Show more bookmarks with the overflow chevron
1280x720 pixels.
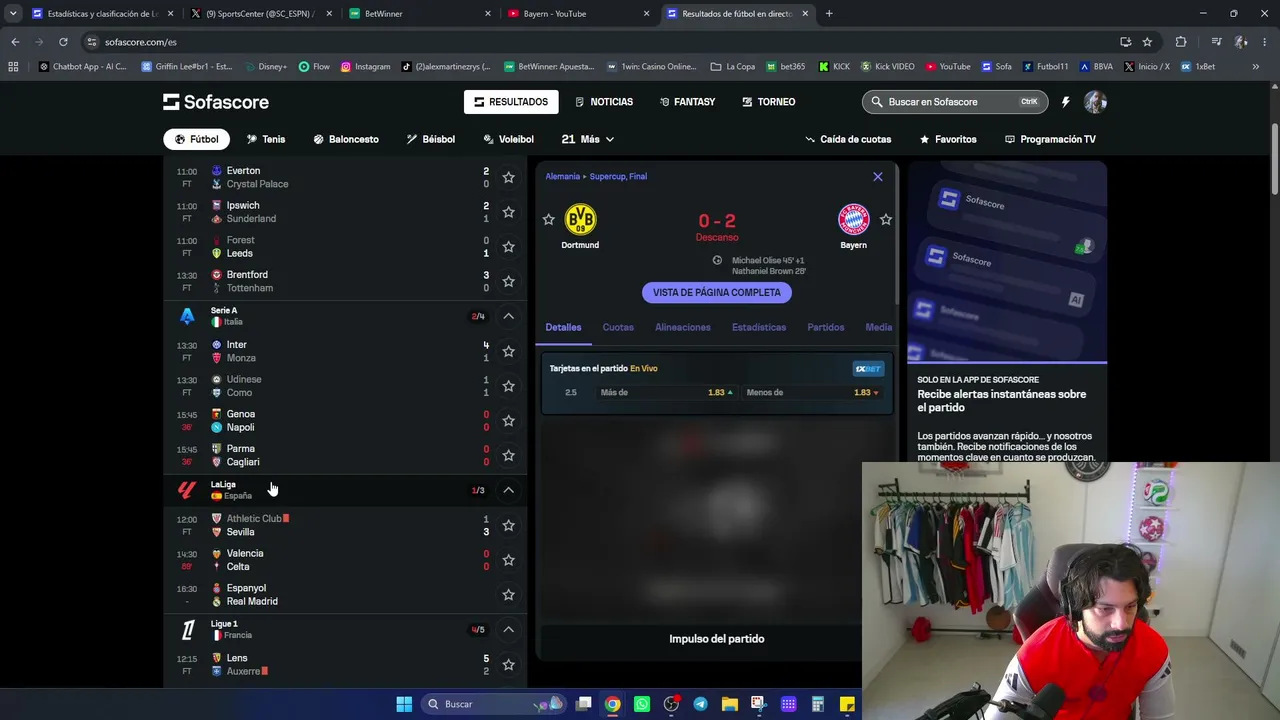pyautogui.click(x=1255, y=67)
